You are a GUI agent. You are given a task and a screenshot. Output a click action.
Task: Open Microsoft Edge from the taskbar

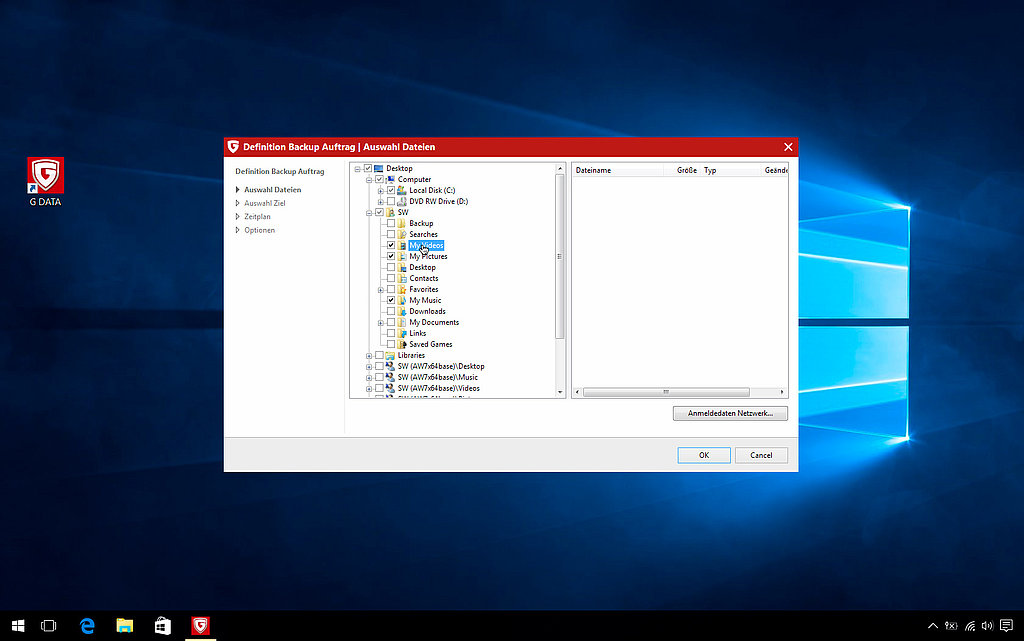[88, 626]
